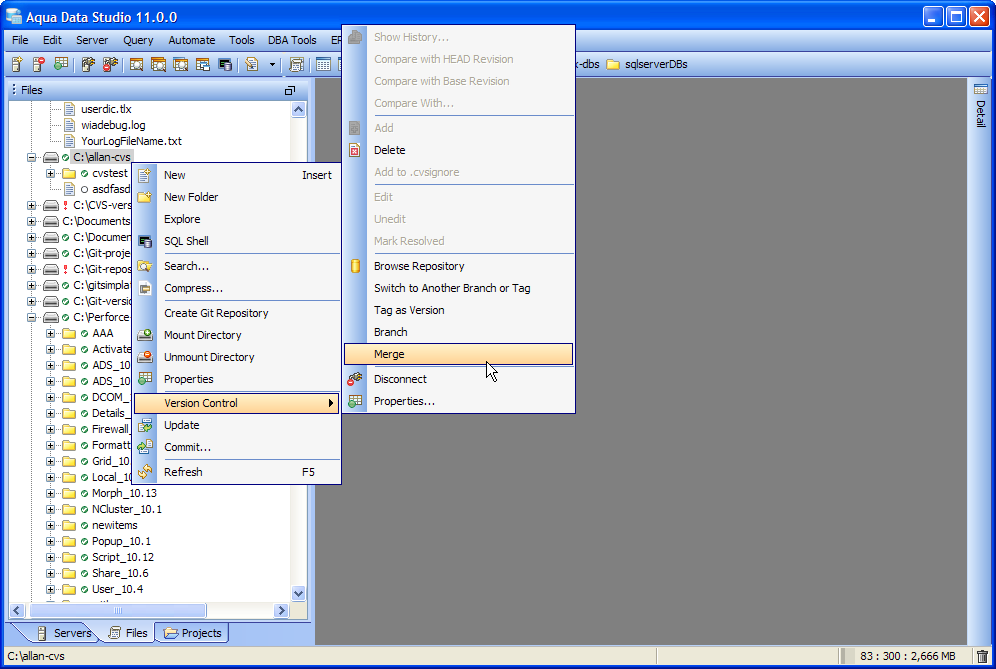This screenshot has height=669, width=996.
Task: Expand the cvstest folder node
Action: tap(50, 173)
